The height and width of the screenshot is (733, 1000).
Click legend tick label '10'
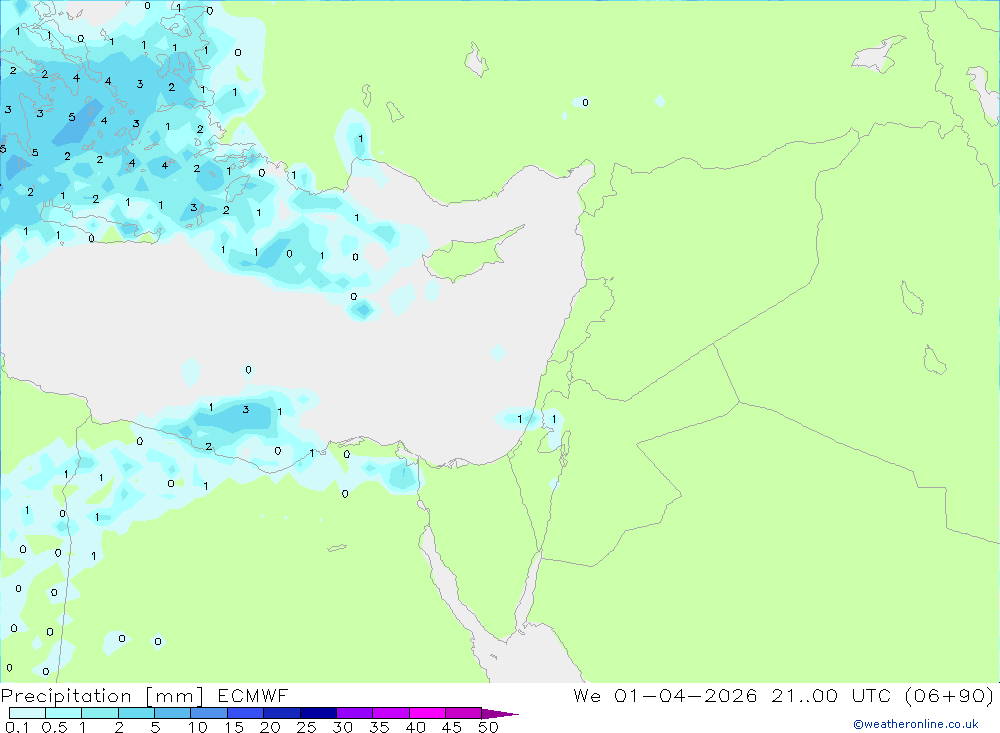198,727
